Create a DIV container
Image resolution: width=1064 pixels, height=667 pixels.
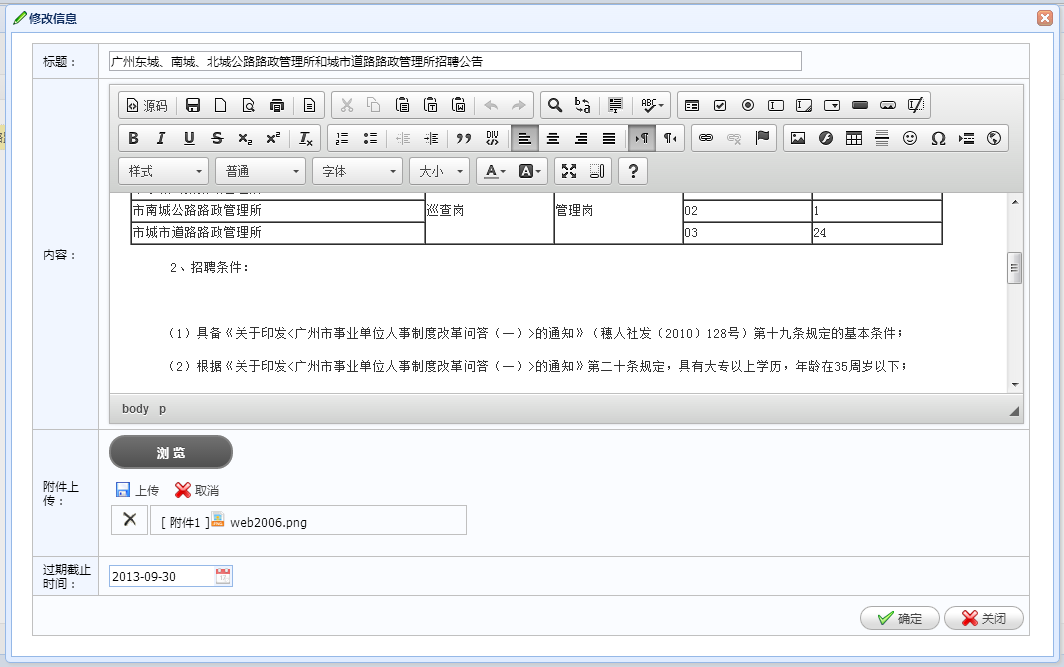tap(492, 138)
